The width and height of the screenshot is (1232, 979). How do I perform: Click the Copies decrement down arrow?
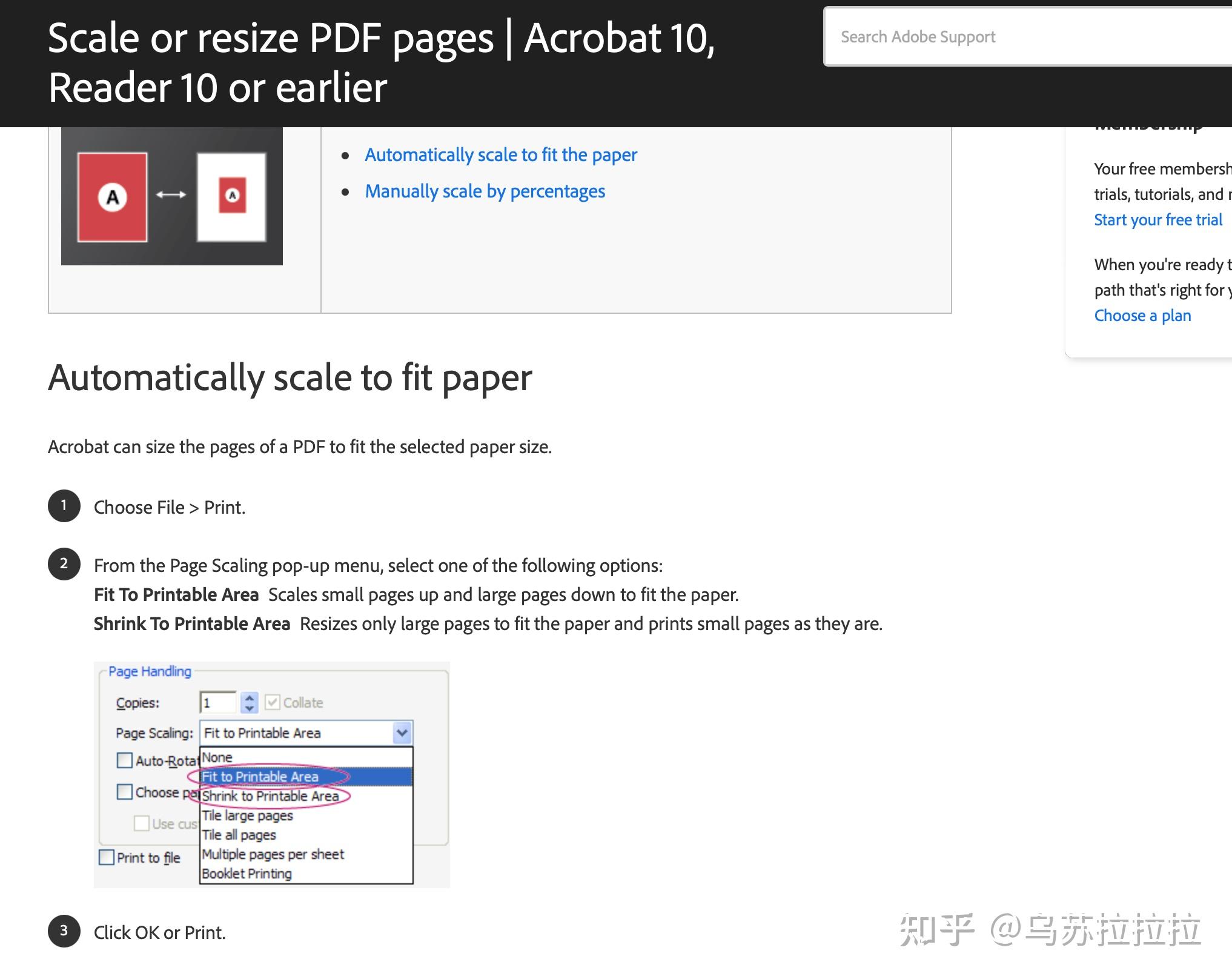pos(250,707)
